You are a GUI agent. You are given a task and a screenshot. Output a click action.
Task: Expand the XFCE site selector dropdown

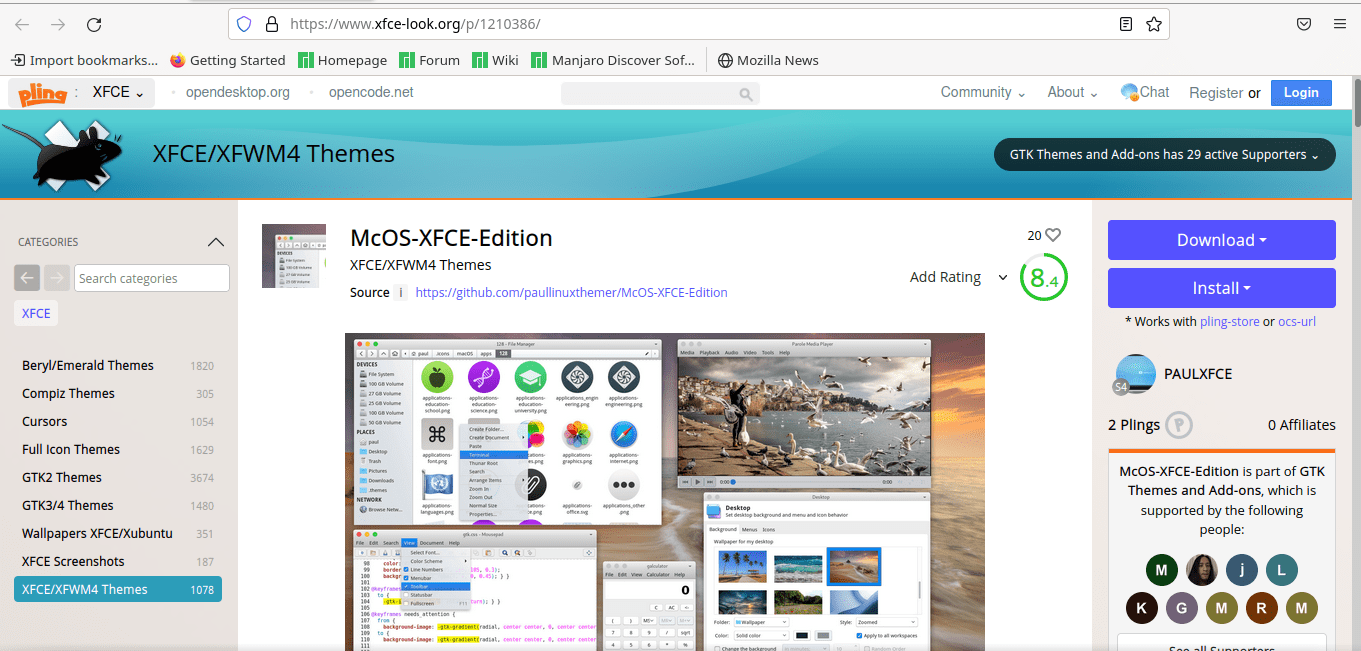pos(118,92)
